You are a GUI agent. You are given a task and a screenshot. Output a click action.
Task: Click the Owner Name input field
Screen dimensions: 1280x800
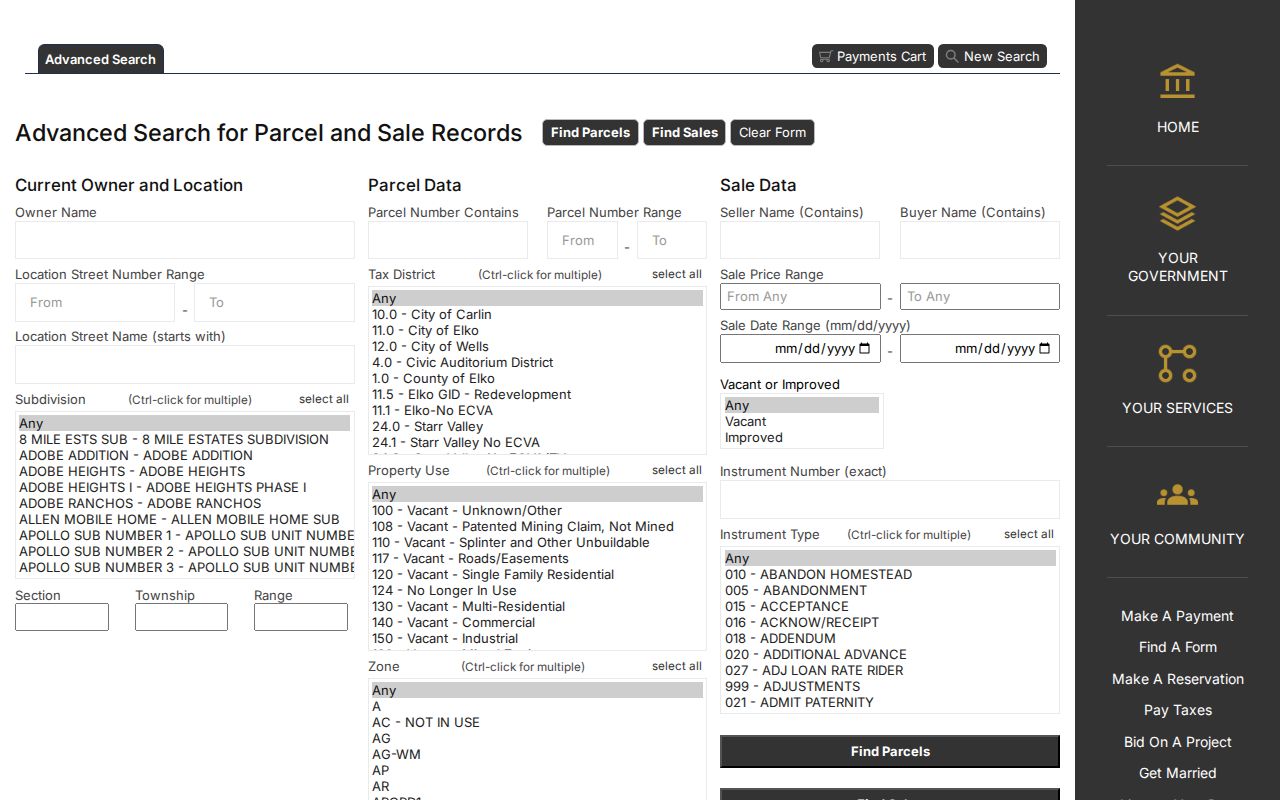click(185, 240)
